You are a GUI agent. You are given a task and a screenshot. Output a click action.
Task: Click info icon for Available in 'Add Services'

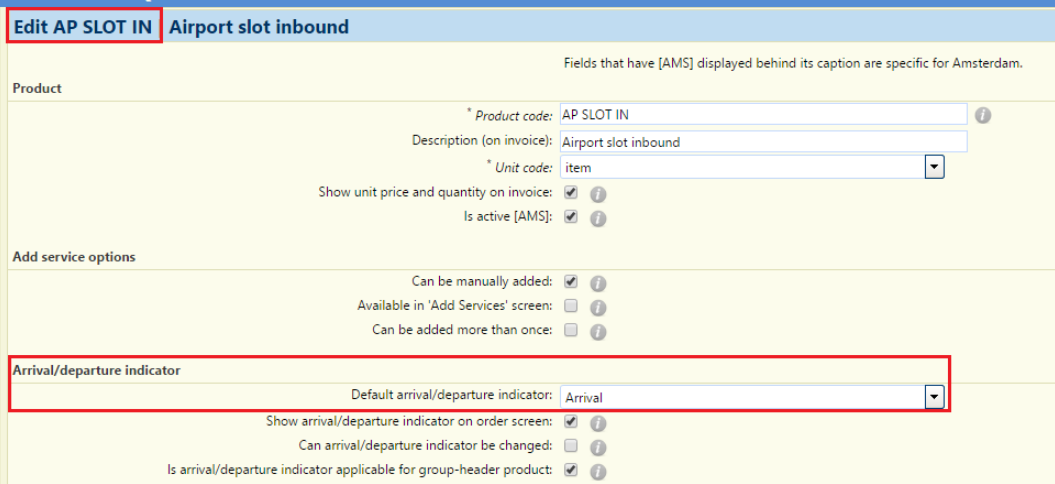coord(598,308)
